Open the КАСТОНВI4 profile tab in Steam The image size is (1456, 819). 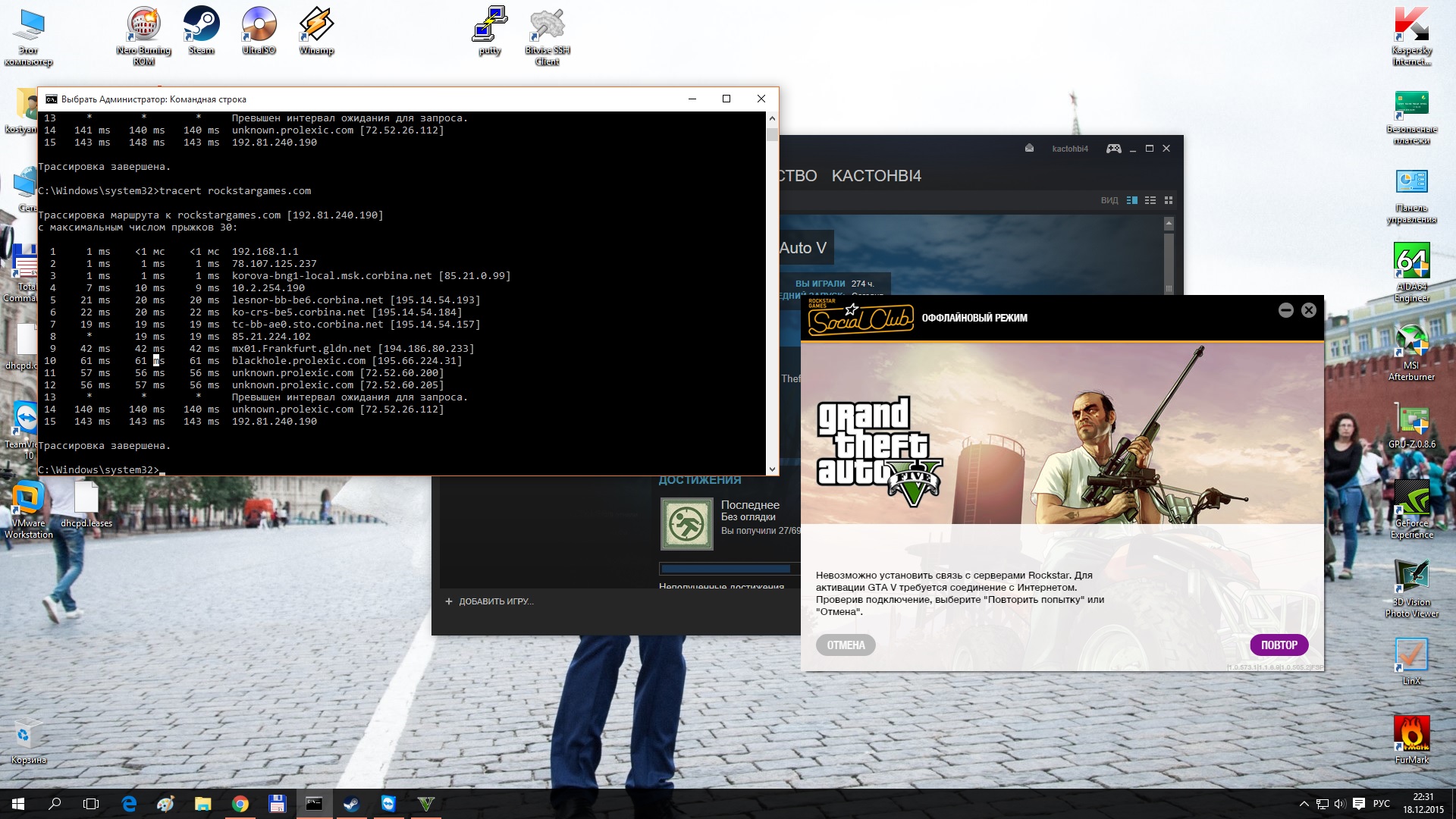[876, 176]
